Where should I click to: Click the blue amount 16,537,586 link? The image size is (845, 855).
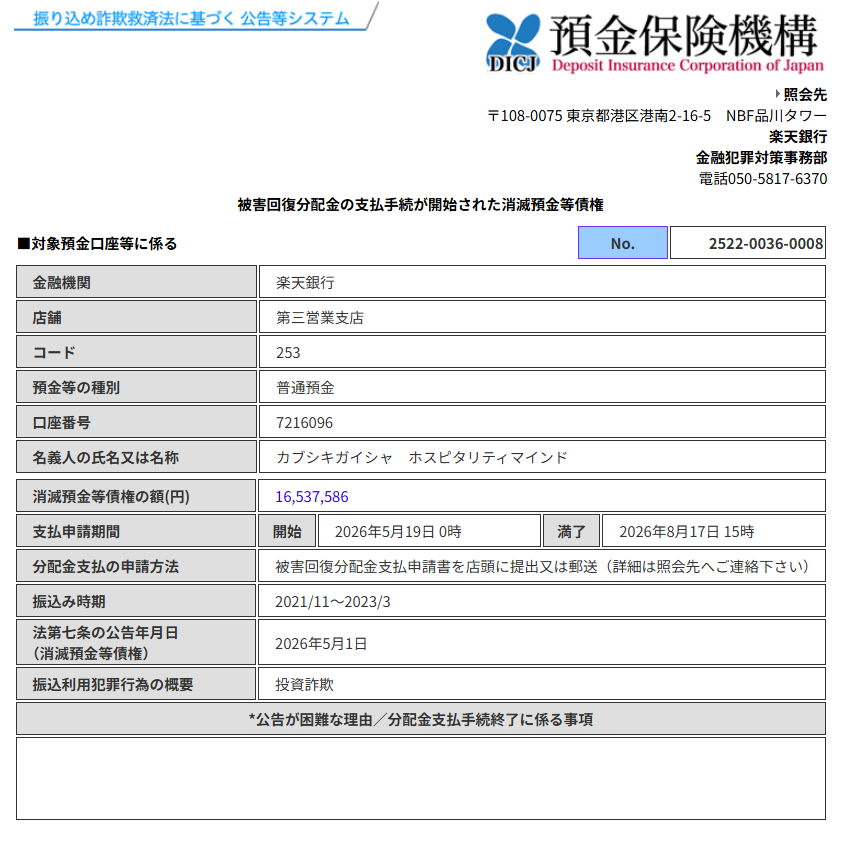click(312, 496)
